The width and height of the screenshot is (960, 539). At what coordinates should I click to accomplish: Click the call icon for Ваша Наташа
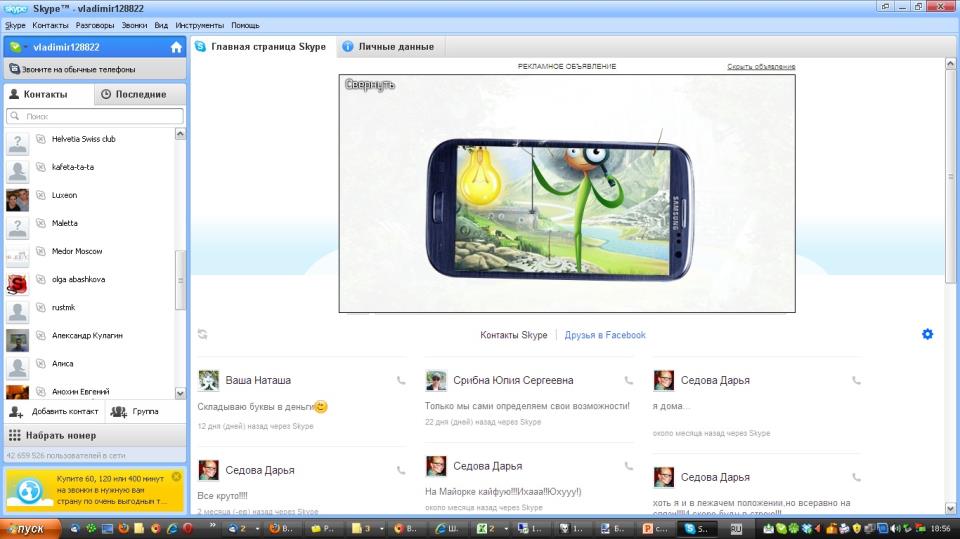(401, 380)
